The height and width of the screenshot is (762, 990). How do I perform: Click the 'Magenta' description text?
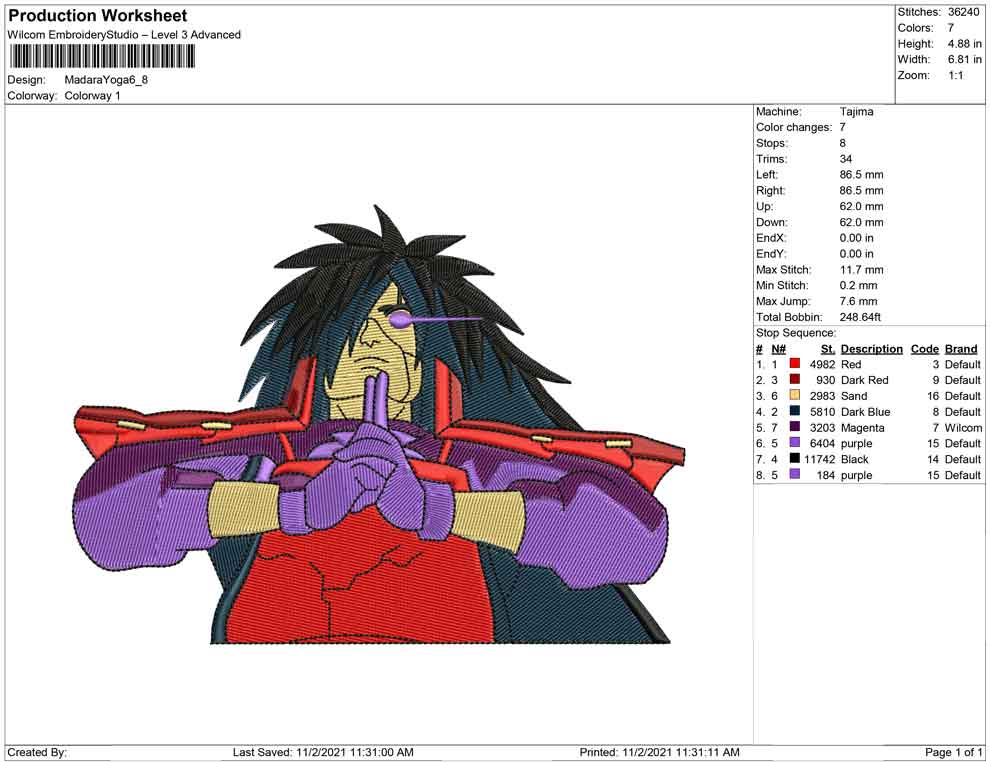point(862,427)
